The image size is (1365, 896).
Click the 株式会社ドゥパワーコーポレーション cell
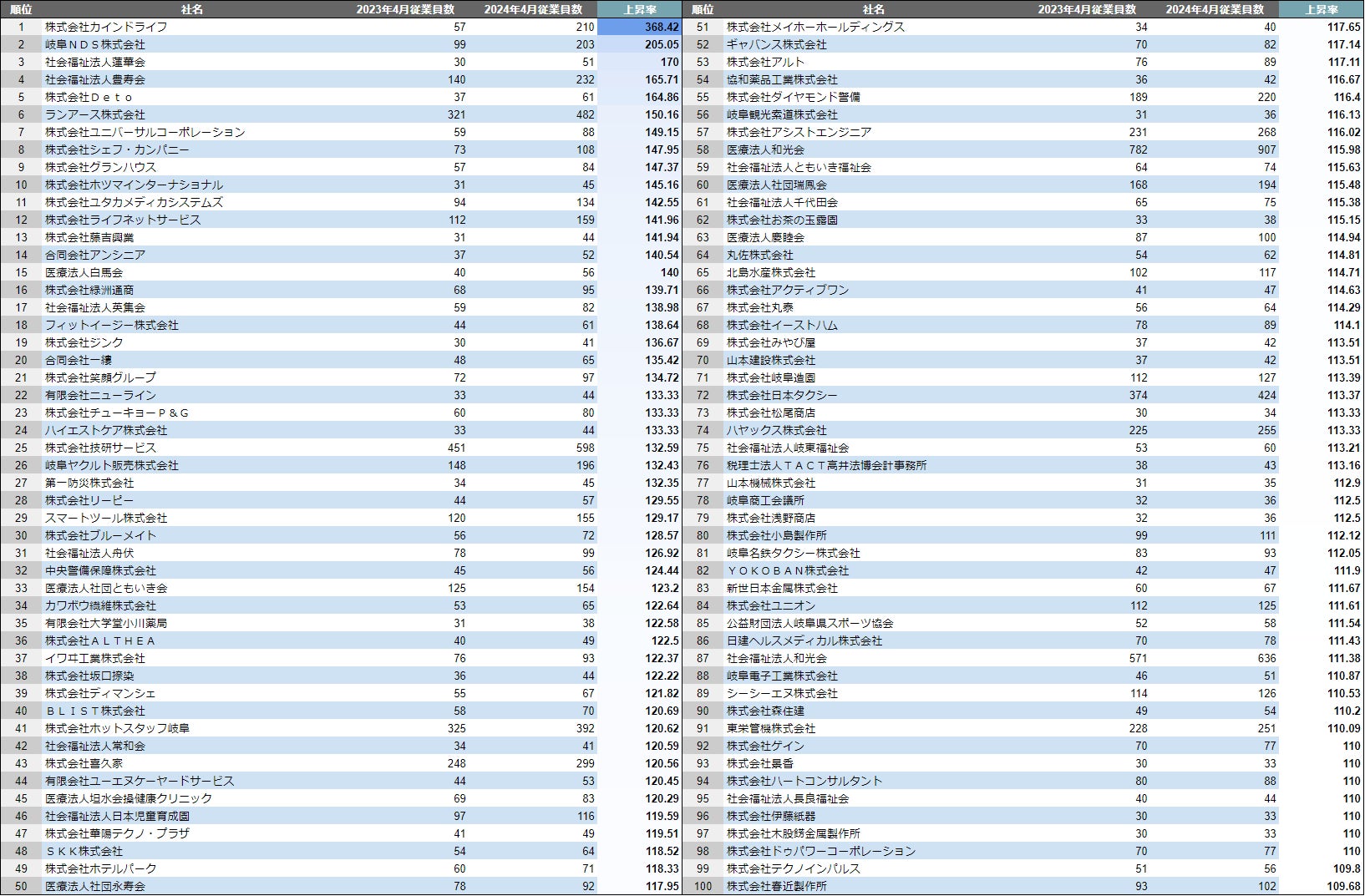821,851
